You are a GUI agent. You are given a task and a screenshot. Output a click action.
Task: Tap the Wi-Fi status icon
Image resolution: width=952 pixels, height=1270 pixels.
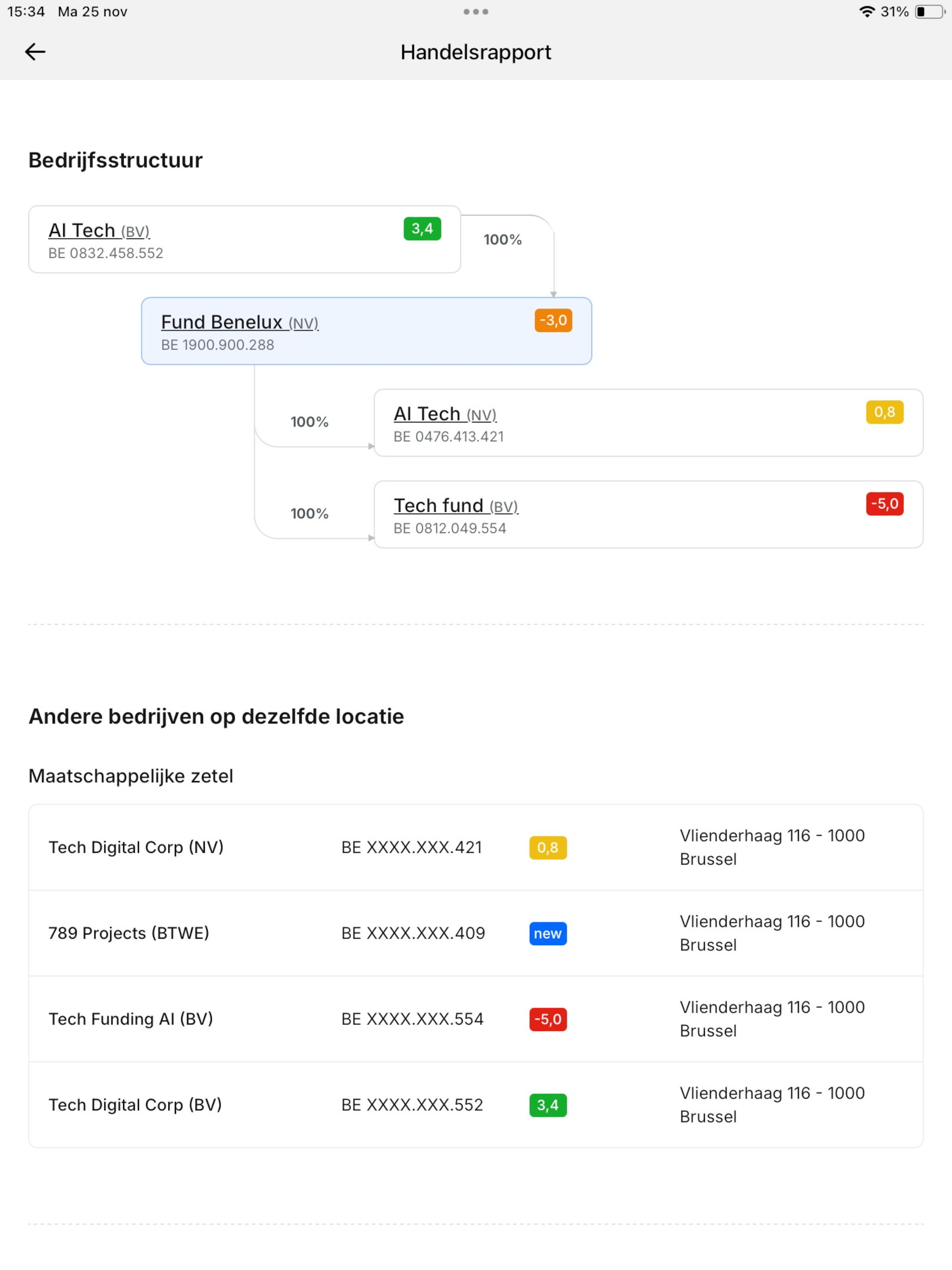point(867,12)
